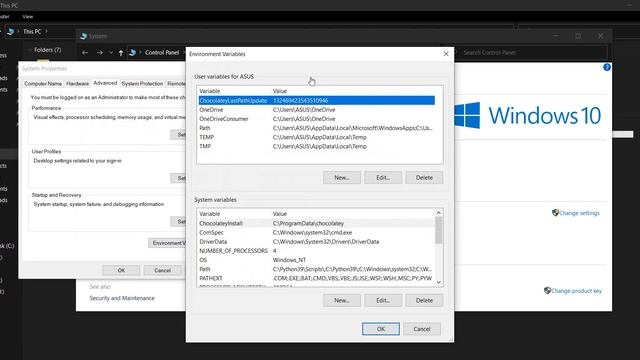The height and width of the screenshot is (360, 640).
Task: Click shield icon next to Change product key
Action: pos(547,291)
